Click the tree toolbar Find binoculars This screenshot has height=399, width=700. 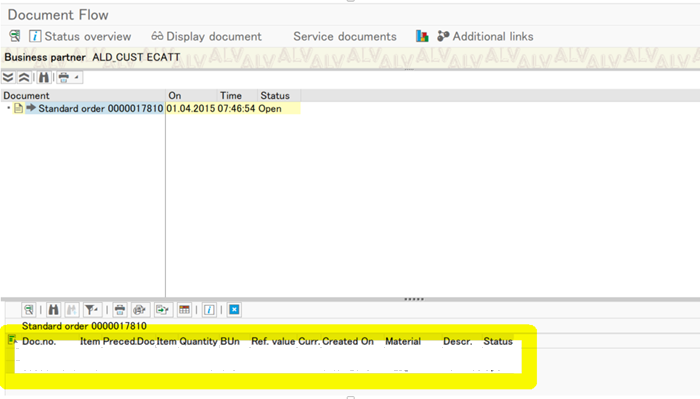[x=43, y=78]
